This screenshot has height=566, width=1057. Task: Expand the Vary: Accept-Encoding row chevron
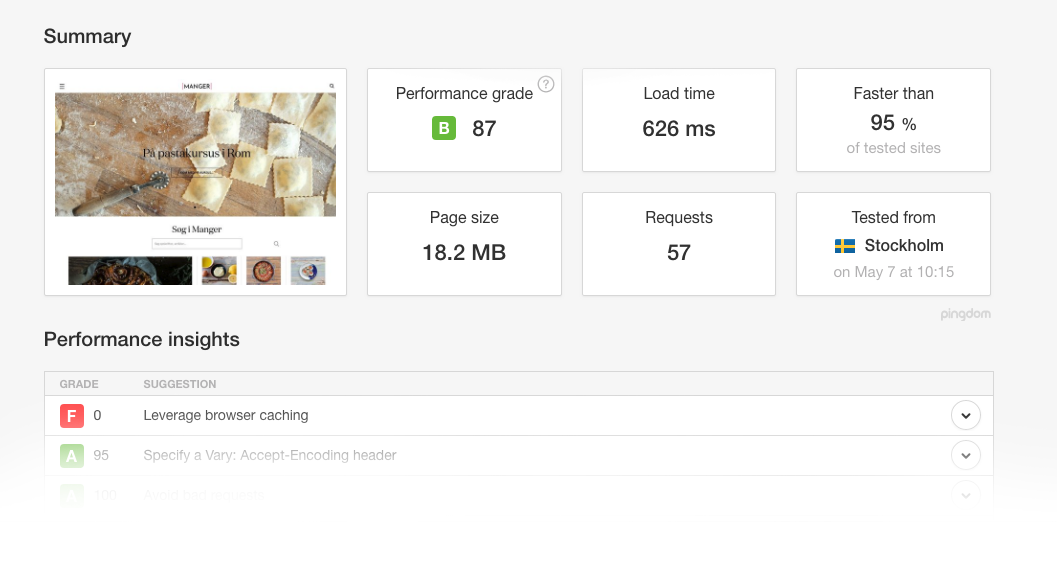click(965, 455)
